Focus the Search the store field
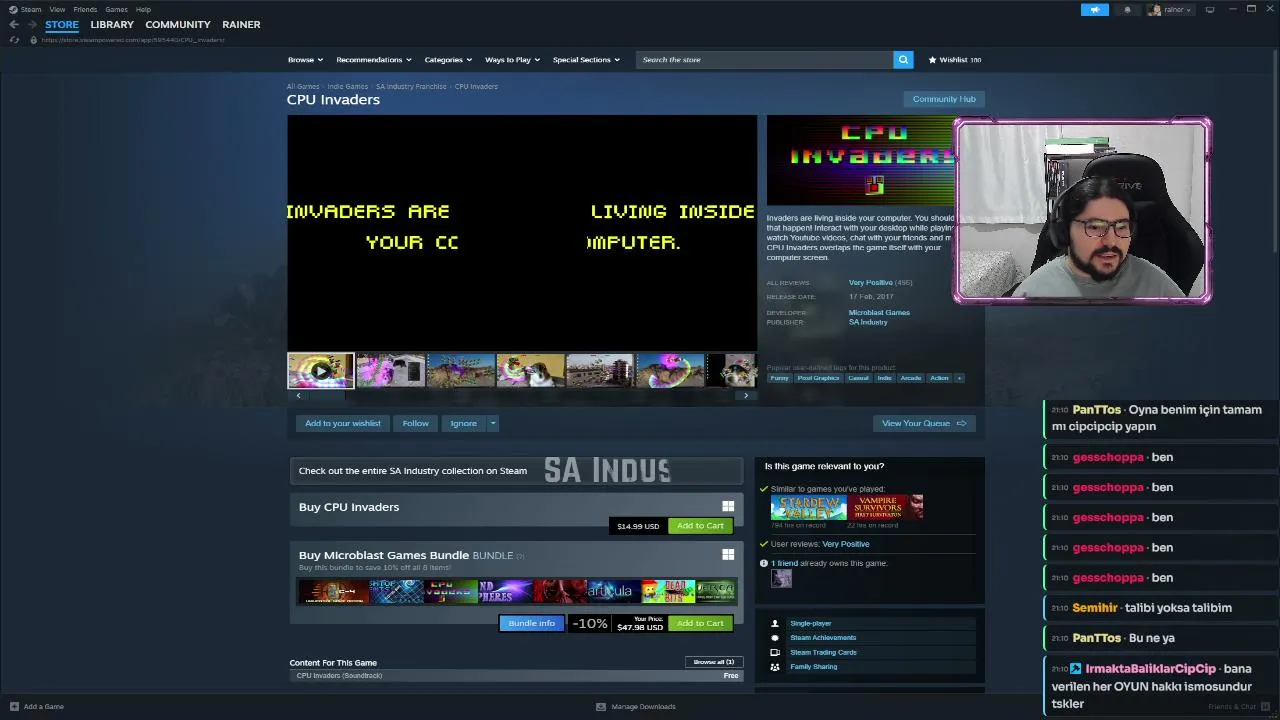The image size is (1280, 720). (765, 60)
